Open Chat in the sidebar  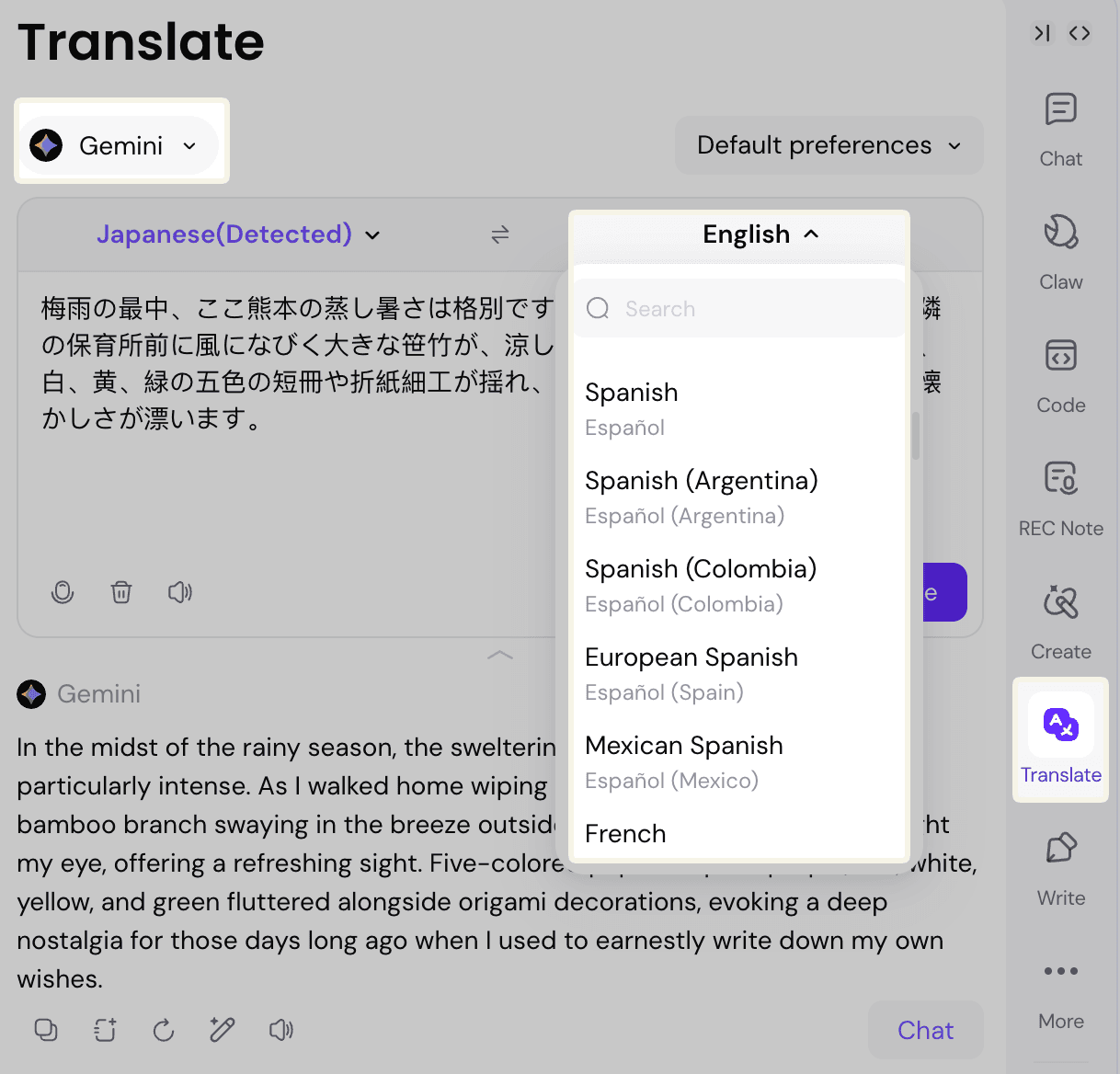[x=1060, y=130]
